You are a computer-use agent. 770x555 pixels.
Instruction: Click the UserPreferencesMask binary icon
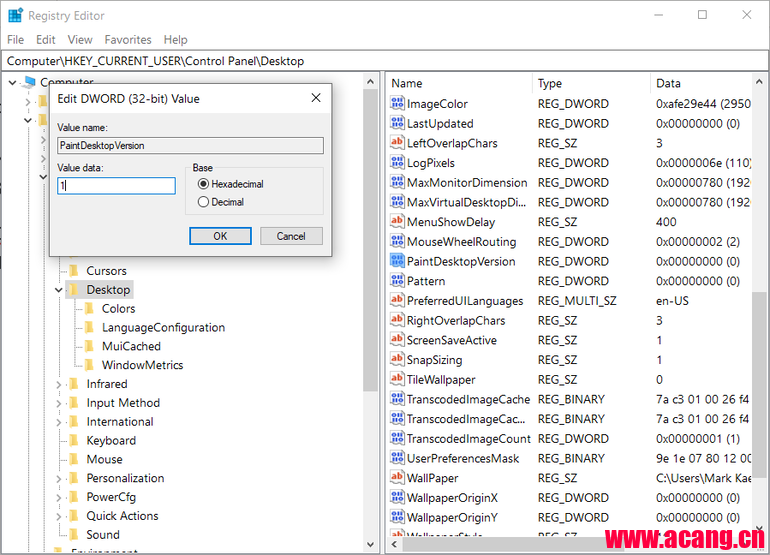pos(397,458)
